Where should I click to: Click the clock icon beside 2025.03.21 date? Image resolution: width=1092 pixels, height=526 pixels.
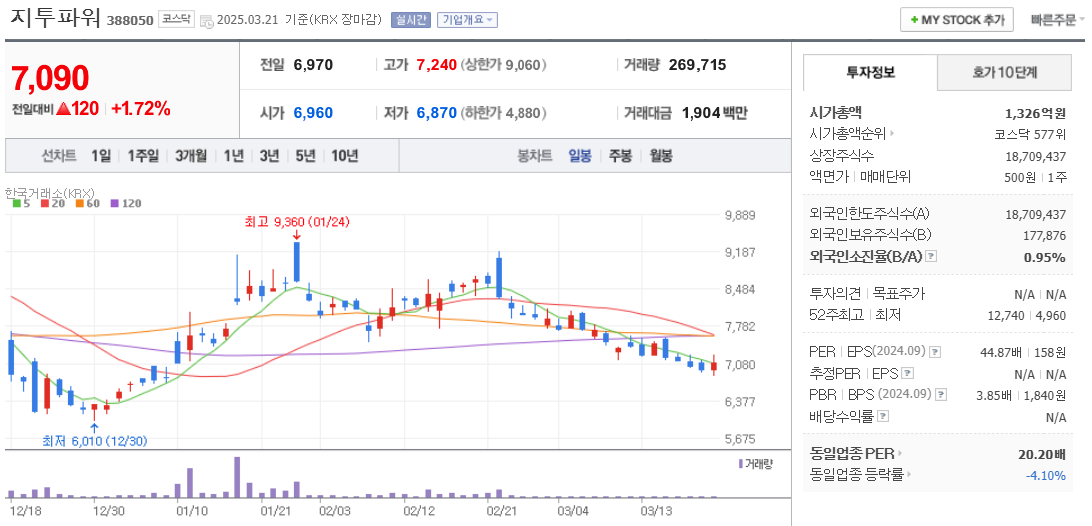point(207,21)
